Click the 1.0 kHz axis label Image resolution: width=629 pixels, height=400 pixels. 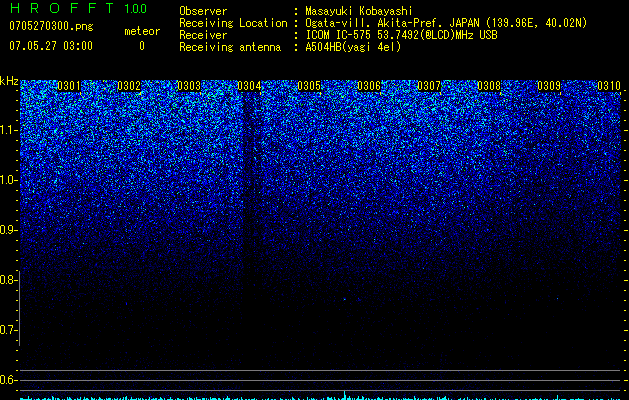click(x=9, y=180)
